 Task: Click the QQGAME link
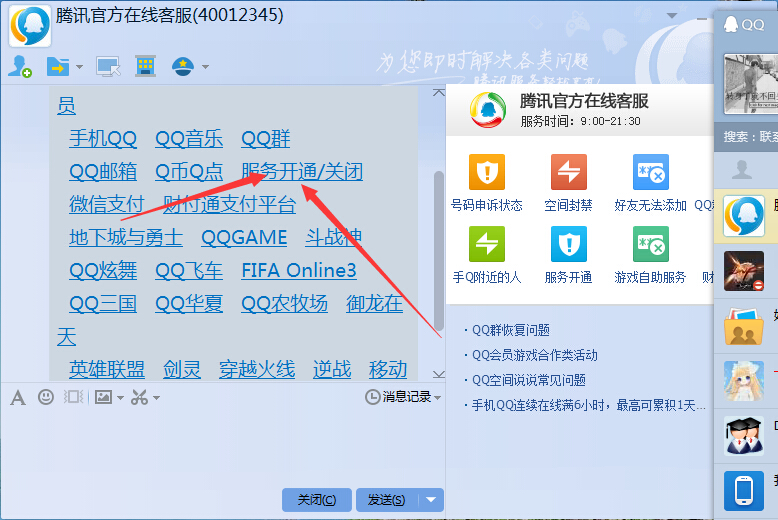point(244,238)
